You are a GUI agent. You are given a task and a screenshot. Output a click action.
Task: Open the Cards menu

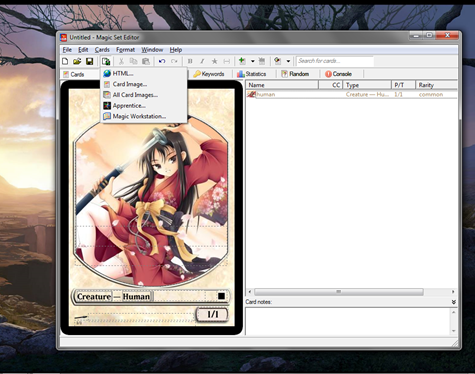click(102, 50)
